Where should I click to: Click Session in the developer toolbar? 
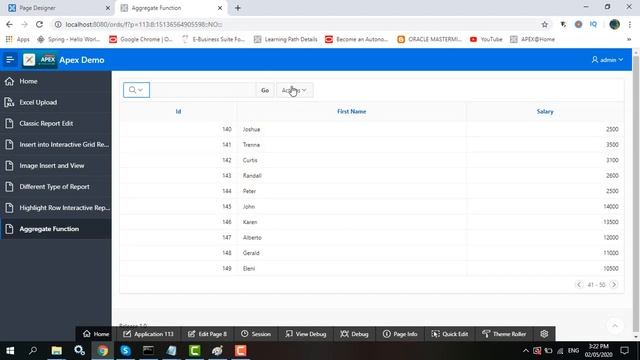click(x=256, y=334)
